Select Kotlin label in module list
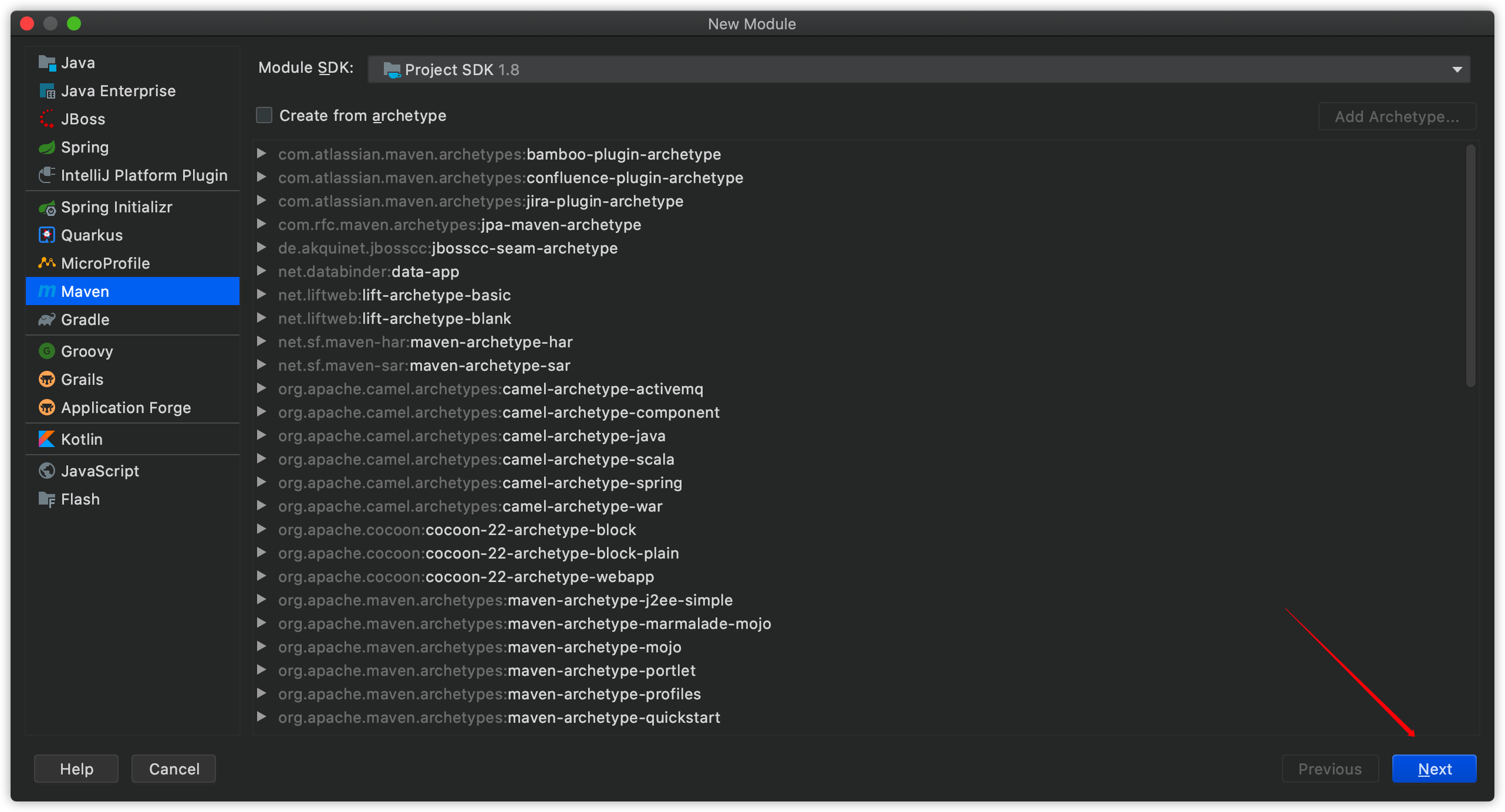 (x=82, y=439)
